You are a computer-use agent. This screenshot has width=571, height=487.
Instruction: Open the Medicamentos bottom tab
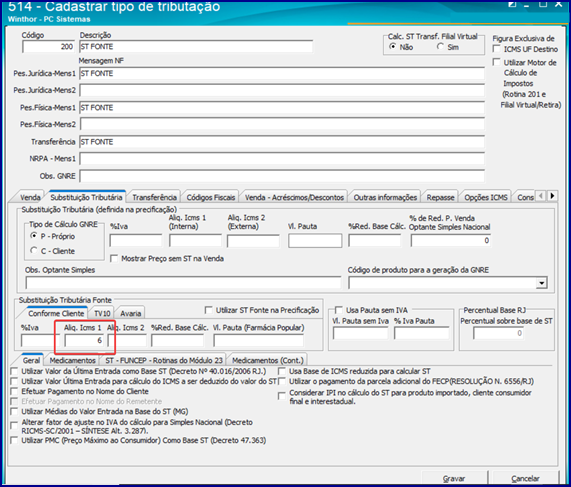tap(72, 360)
